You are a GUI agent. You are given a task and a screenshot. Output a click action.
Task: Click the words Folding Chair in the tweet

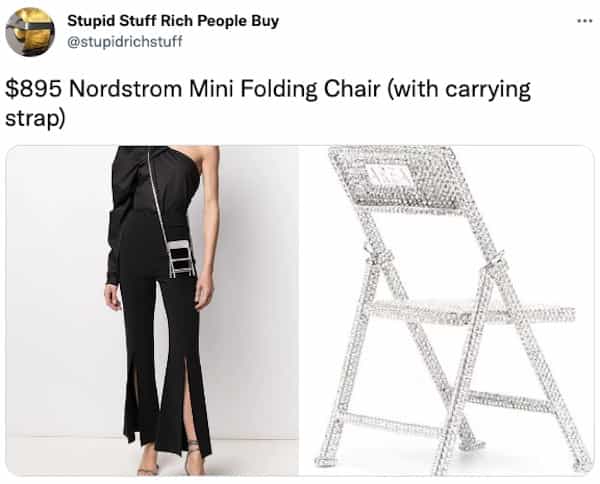coord(310,89)
